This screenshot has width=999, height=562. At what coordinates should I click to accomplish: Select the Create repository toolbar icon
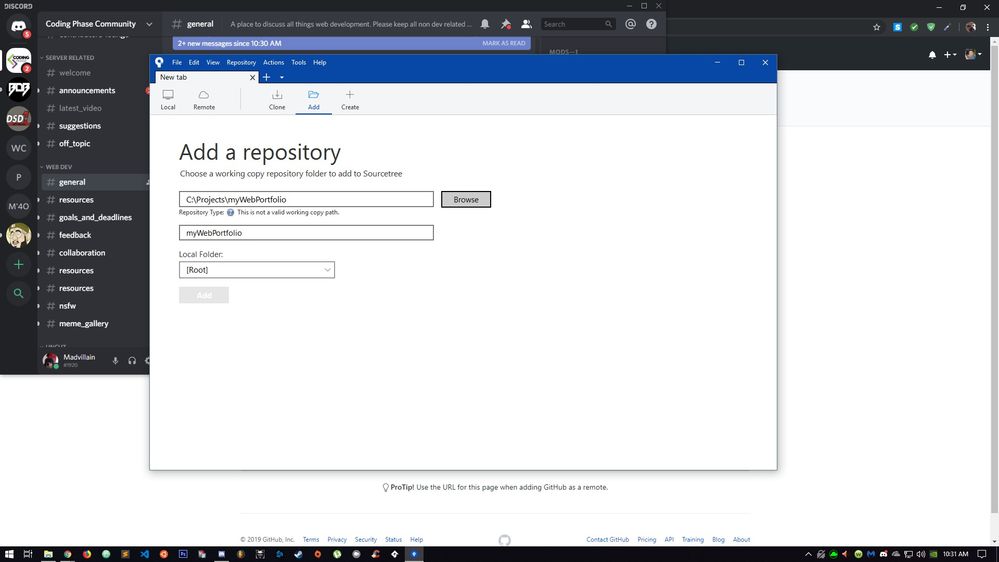pyautogui.click(x=350, y=99)
